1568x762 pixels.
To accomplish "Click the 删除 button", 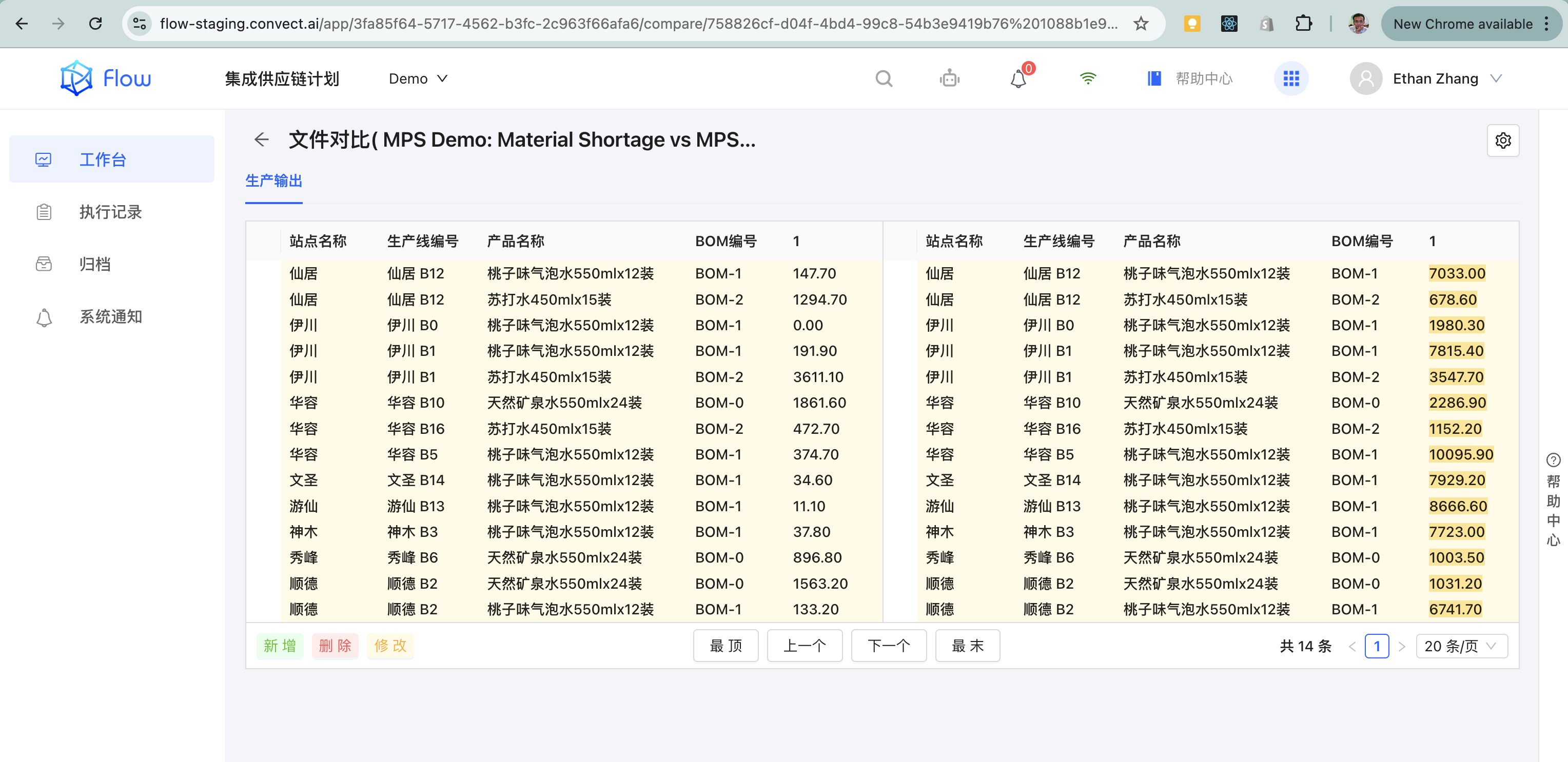I will click(x=334, y=645).
